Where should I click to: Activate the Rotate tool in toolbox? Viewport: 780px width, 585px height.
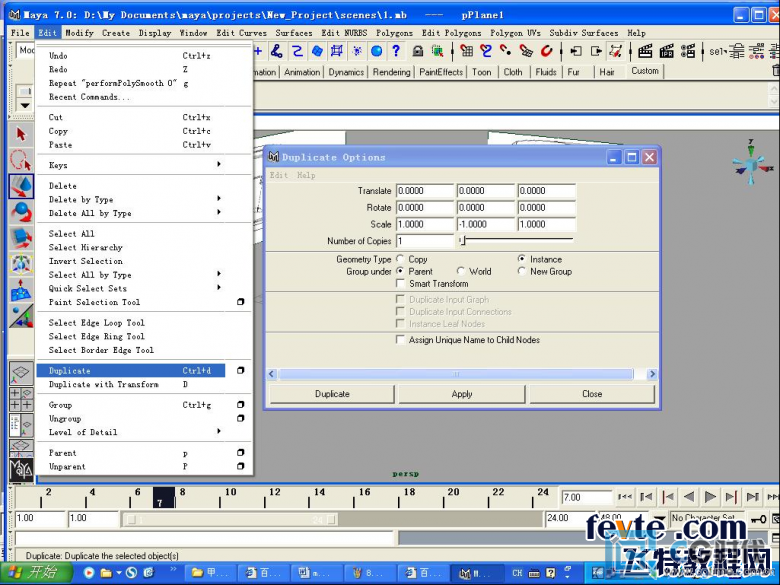21,212
